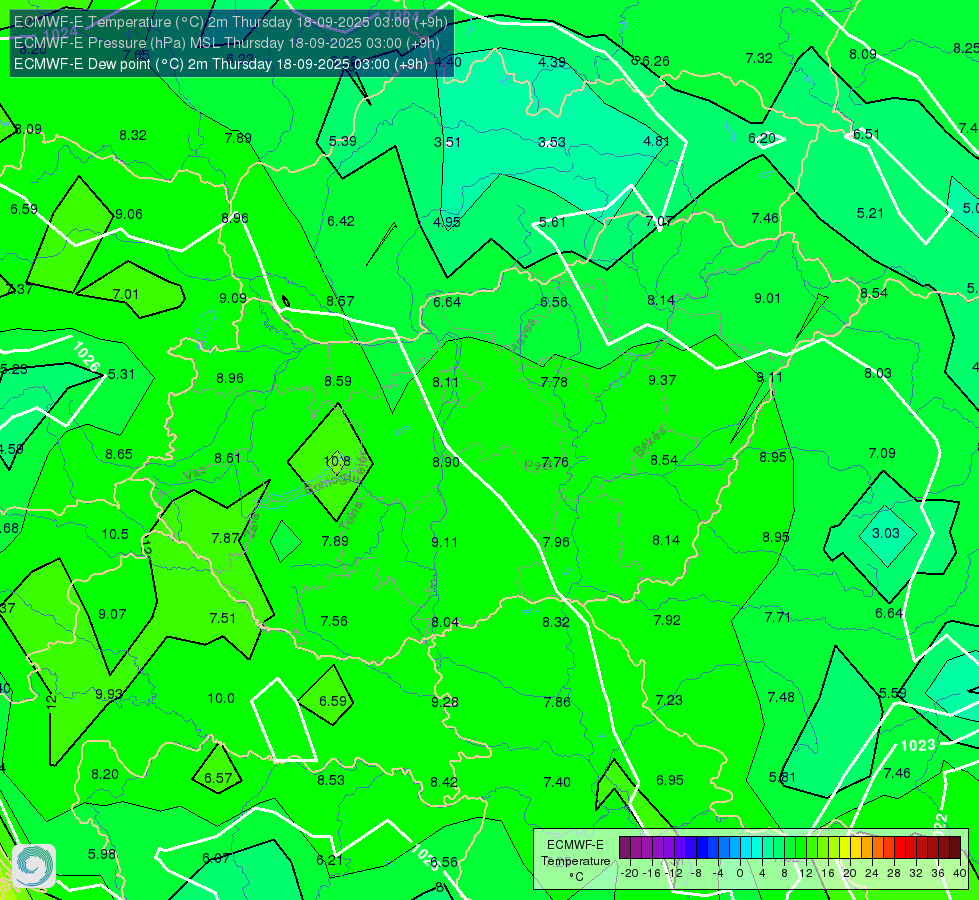Click the 3.03 temperature value

[x=885, y=533]
